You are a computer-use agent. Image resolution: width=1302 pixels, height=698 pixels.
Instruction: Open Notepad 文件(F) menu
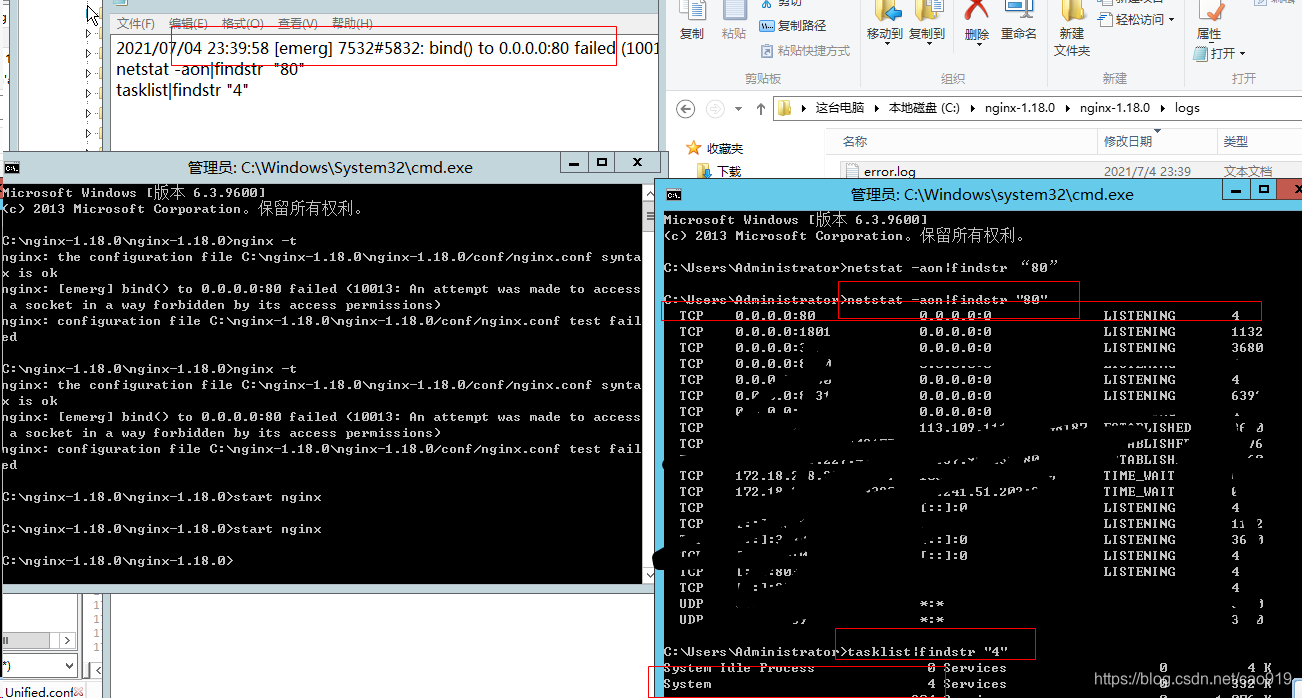[x=136, y=23]
